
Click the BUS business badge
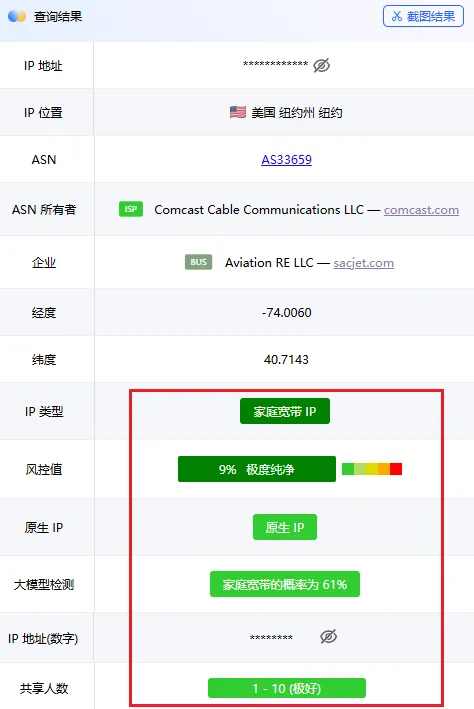[199, 262]
